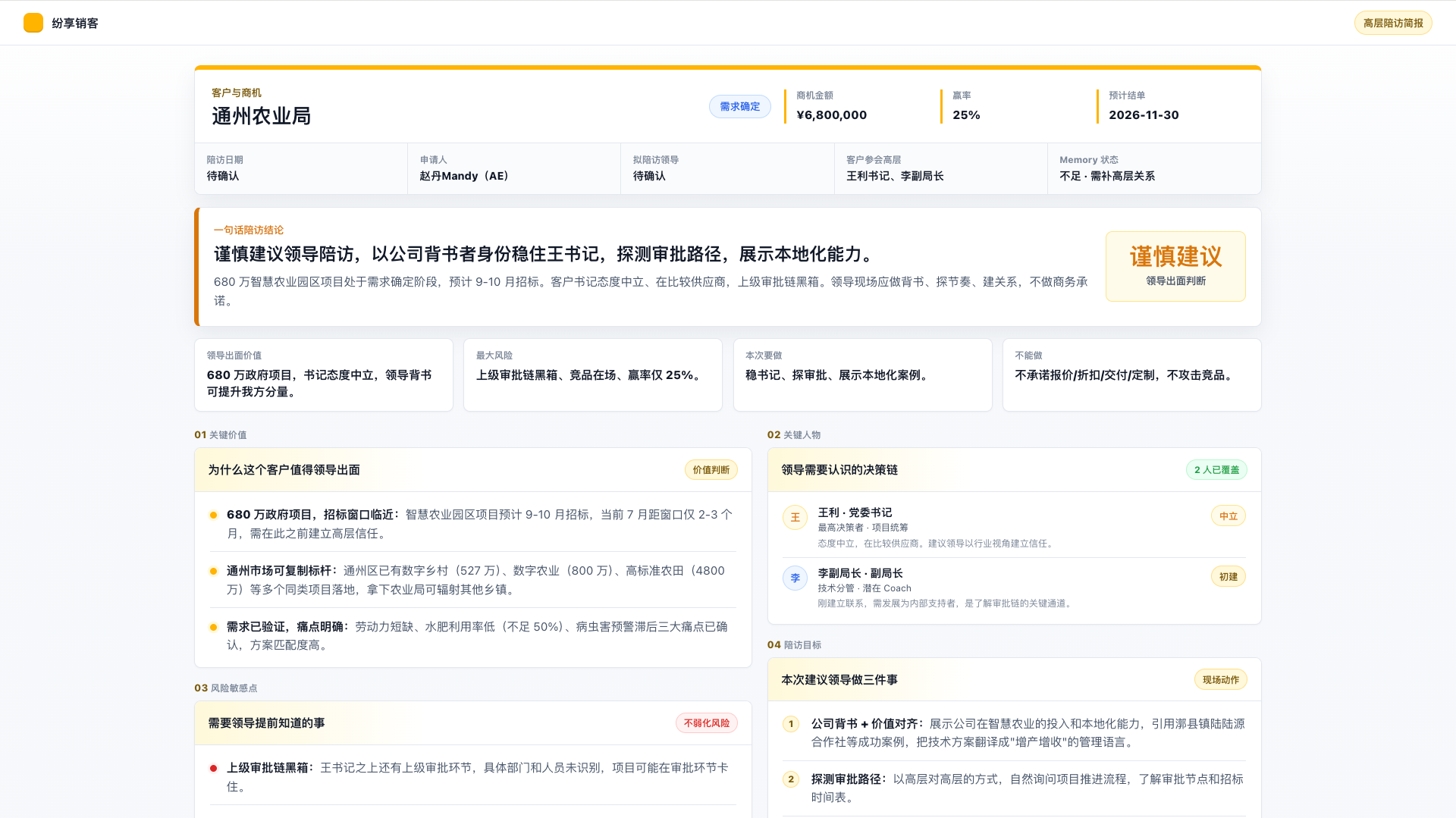Open the 本次要做 summary card
1456x818 pixels.
[x=863, y=375]
